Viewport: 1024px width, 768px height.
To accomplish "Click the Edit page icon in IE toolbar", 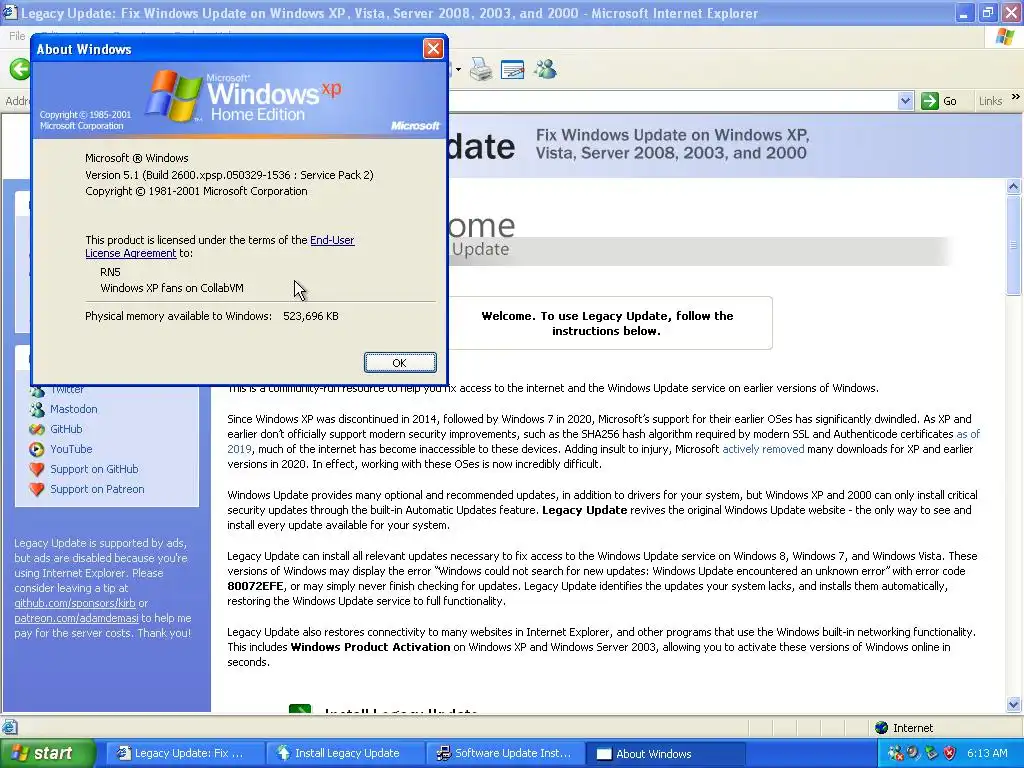I will click(x=513, y=69).
